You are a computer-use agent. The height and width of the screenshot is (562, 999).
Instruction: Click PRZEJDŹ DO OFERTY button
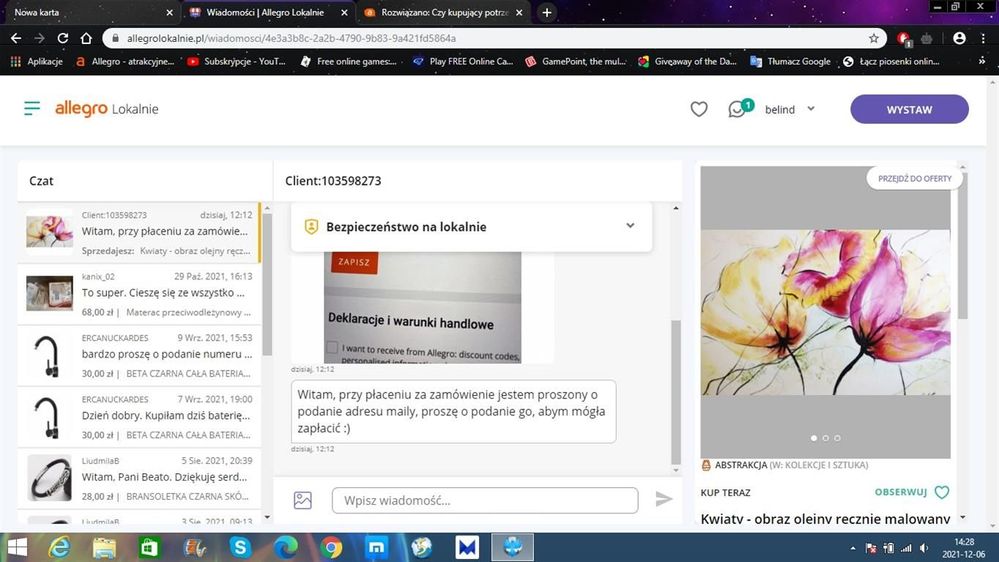[x=914, y=178]
